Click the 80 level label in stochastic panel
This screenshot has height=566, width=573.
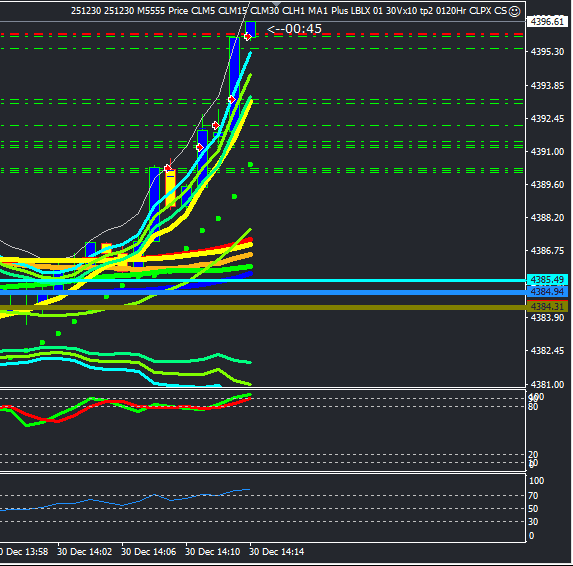[x=533, y=407]
